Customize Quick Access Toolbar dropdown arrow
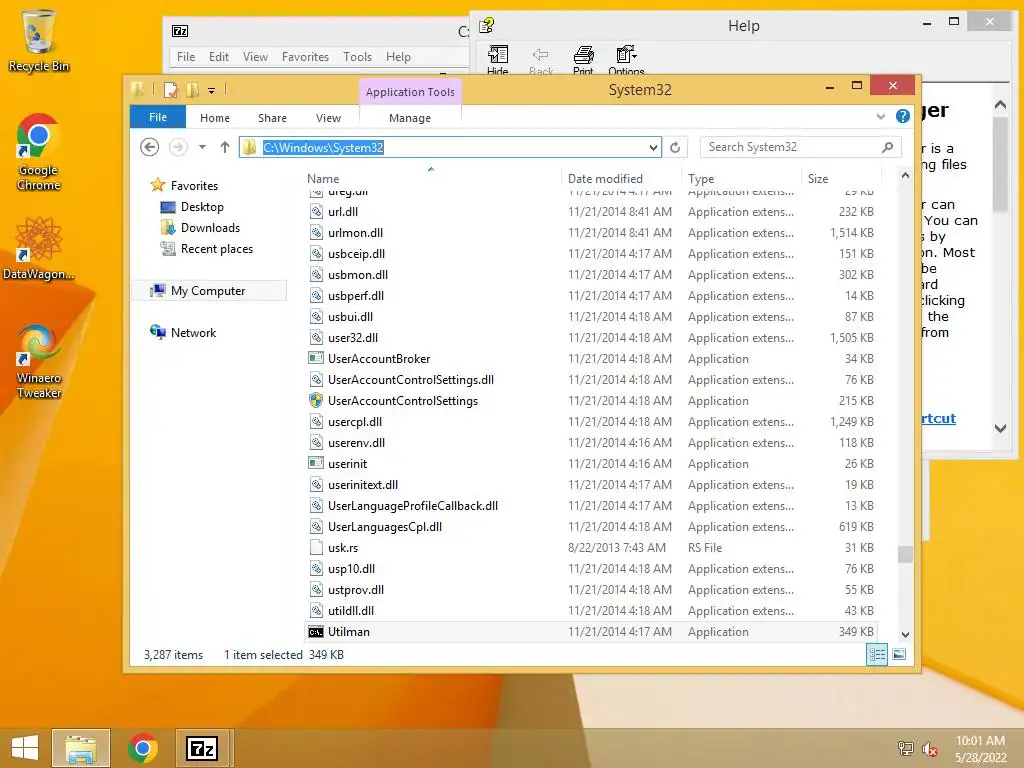This screenshot has width=1024, height=768. (x=212, y=91)
